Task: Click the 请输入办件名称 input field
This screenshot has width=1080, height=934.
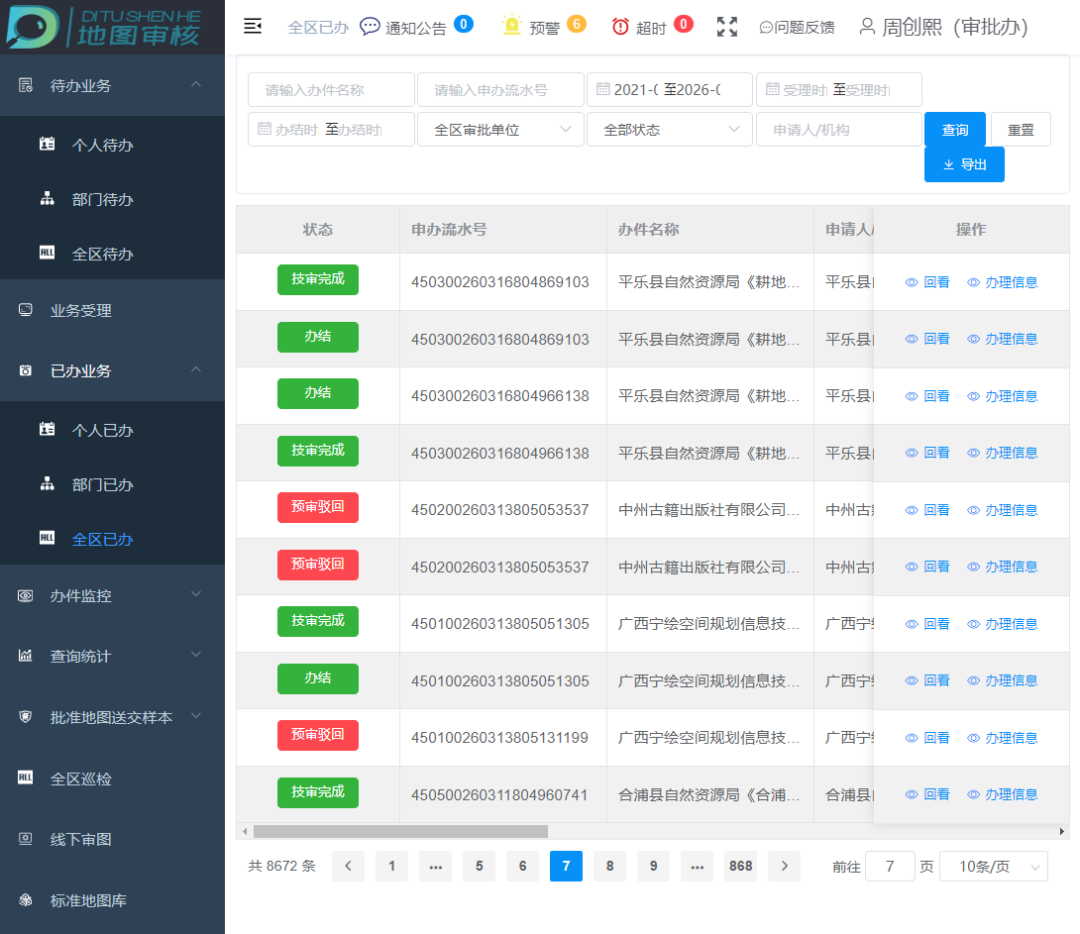Action: point(331,90)
